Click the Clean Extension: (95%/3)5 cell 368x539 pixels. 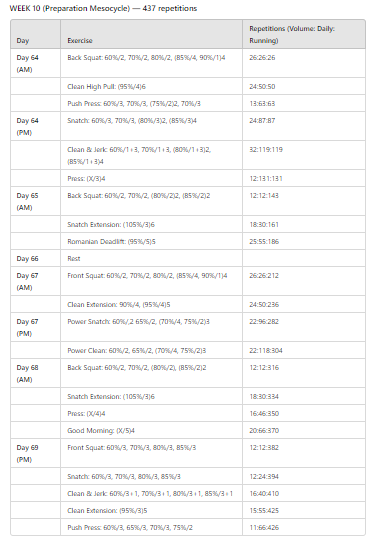point(152,510)
